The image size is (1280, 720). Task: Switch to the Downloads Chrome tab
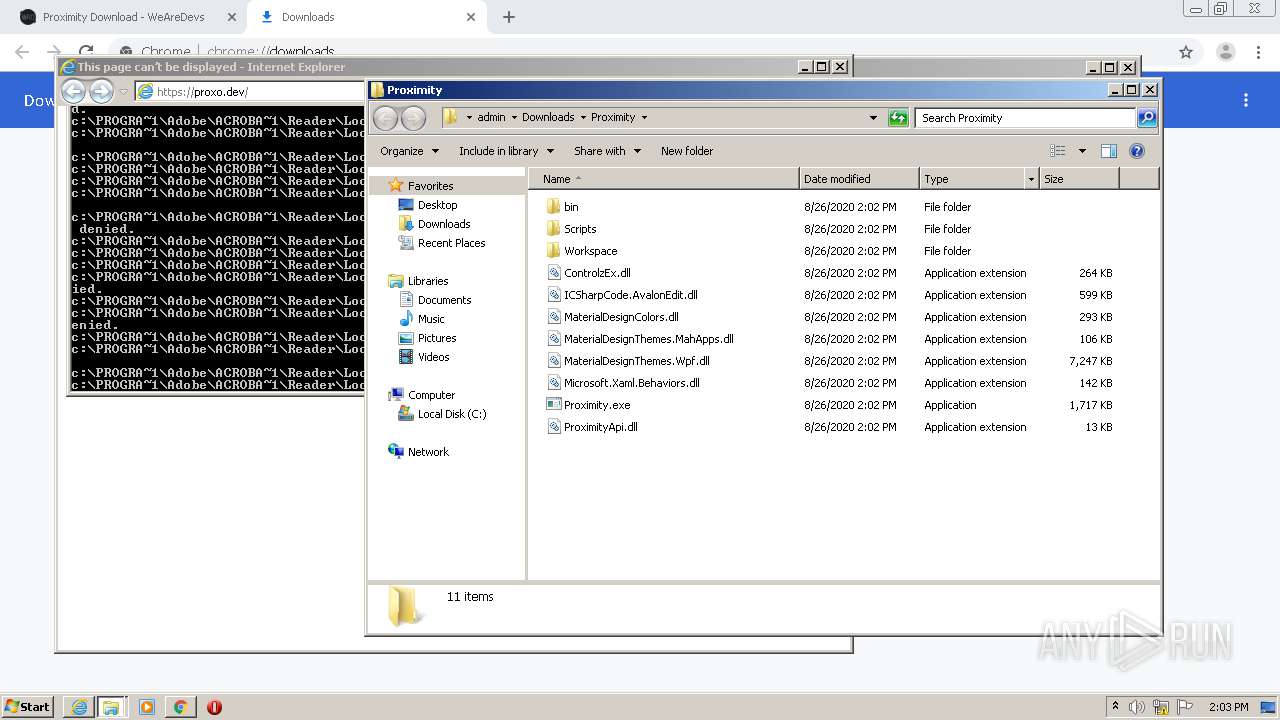pos(366,17)
